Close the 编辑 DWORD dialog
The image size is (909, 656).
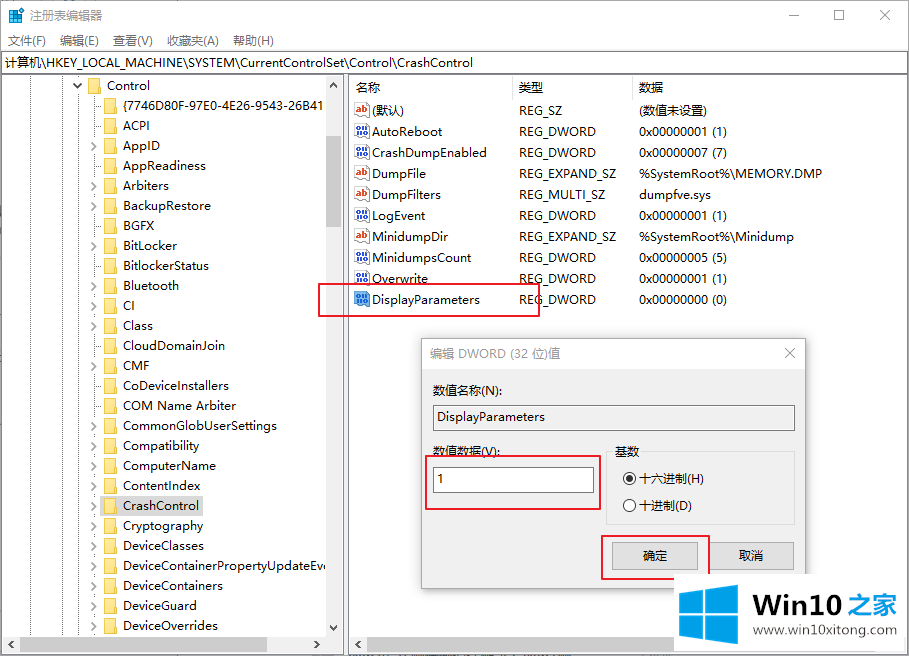pyautogui.click(x=790, y=353)
